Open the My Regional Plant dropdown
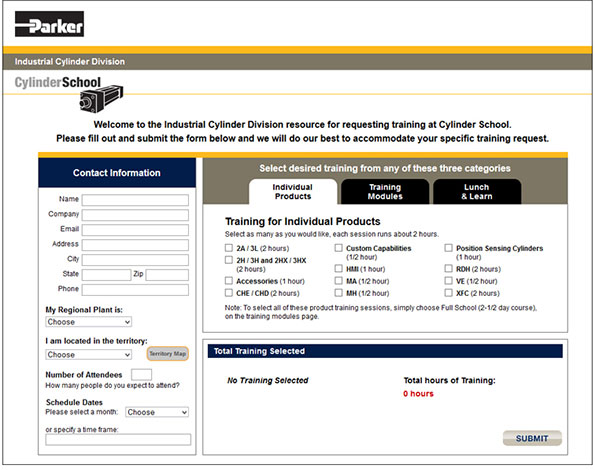Viewport: 595px width, 470px height. pyautogui.click(x=88, y=322)
